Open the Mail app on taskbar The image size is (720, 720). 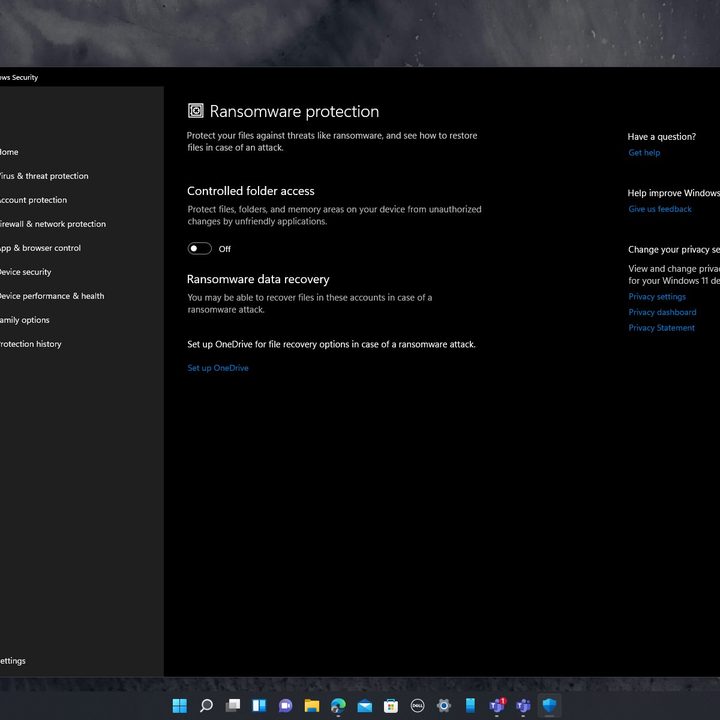click(365, 705)
